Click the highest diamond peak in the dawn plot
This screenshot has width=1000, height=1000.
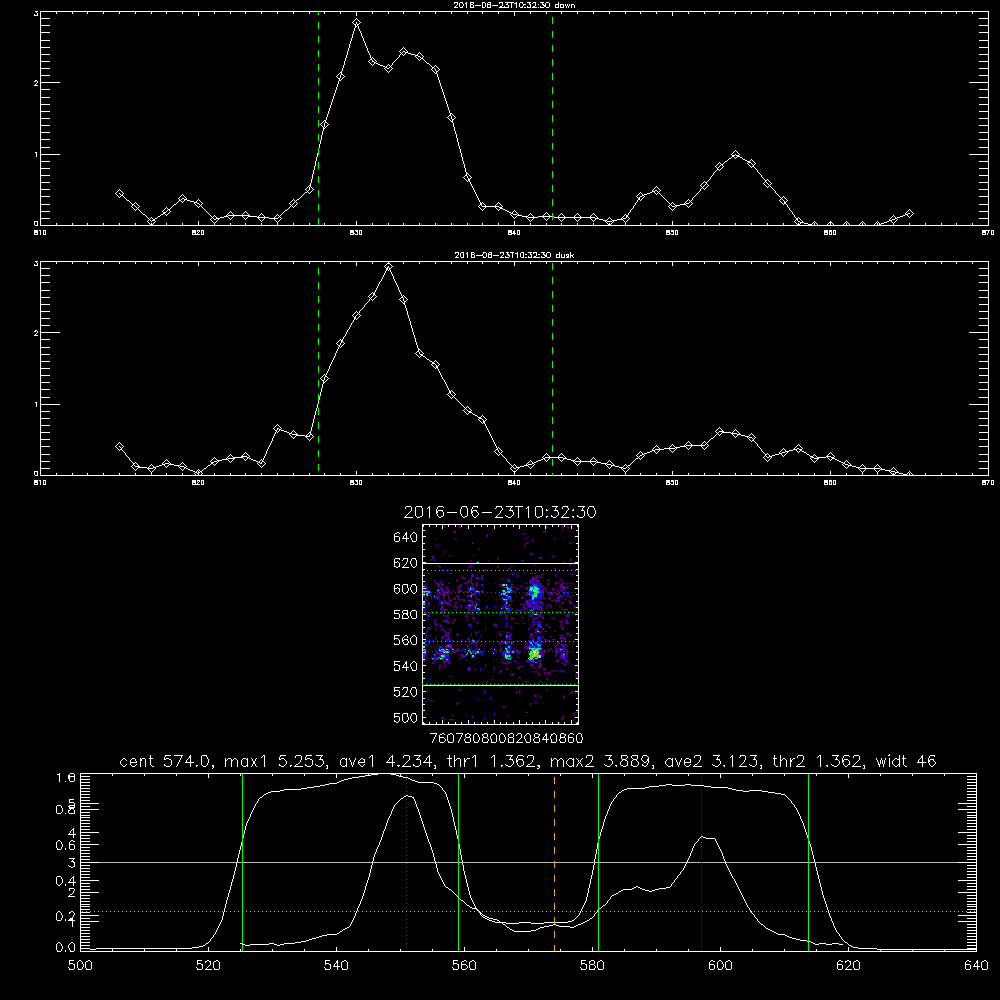357,22
